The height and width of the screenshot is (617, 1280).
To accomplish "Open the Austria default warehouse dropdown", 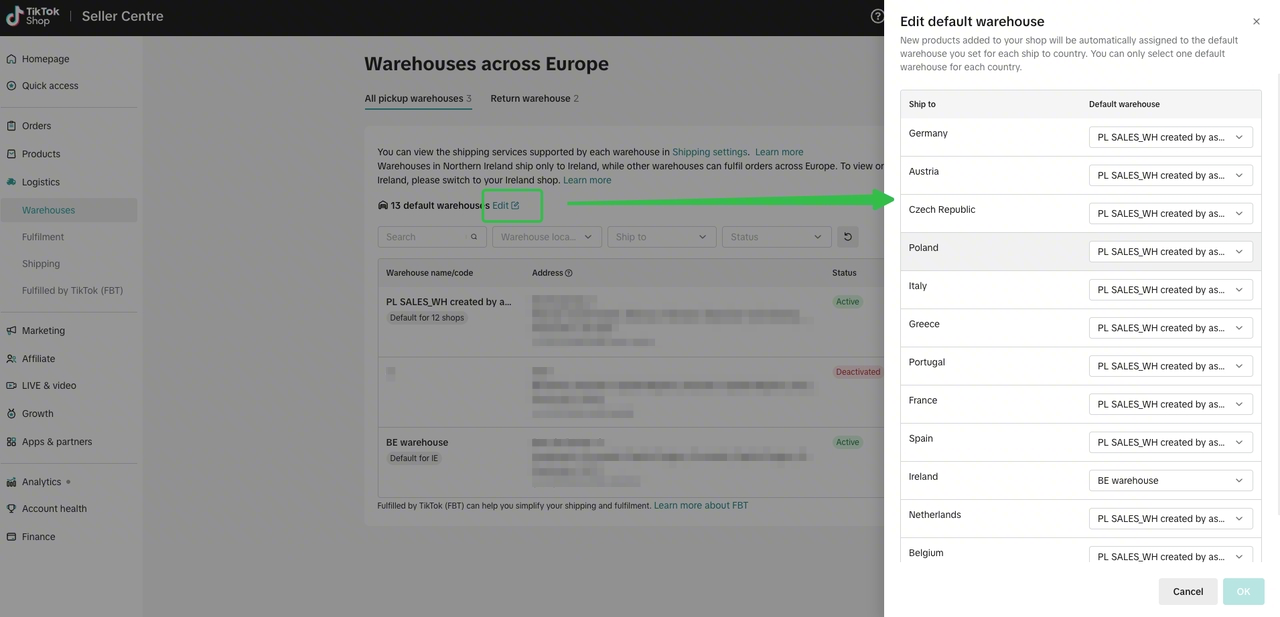I will pyautogui.click(x=1170, y=176).
